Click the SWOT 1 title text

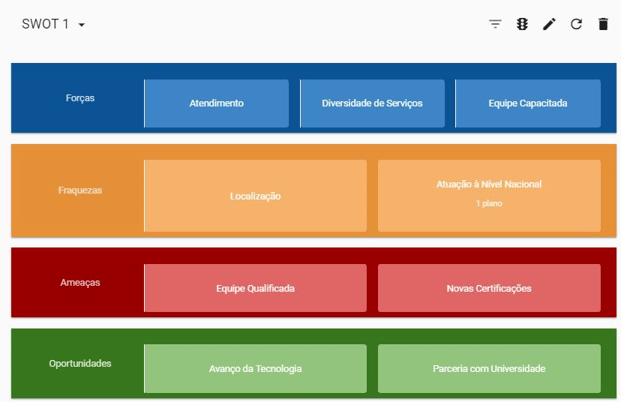click(x=45, y=24)
